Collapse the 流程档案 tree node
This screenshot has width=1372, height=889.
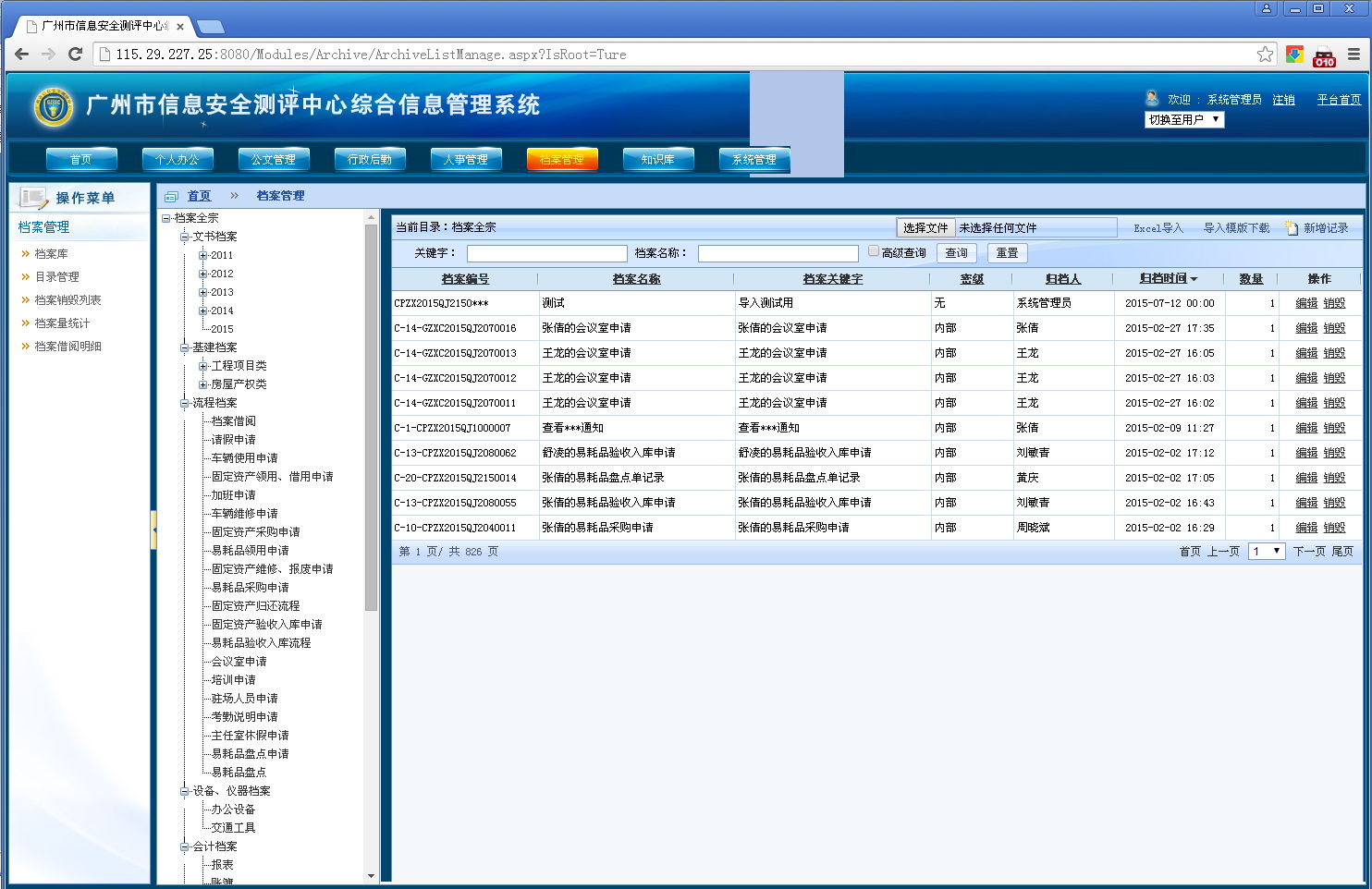(185, 403)
